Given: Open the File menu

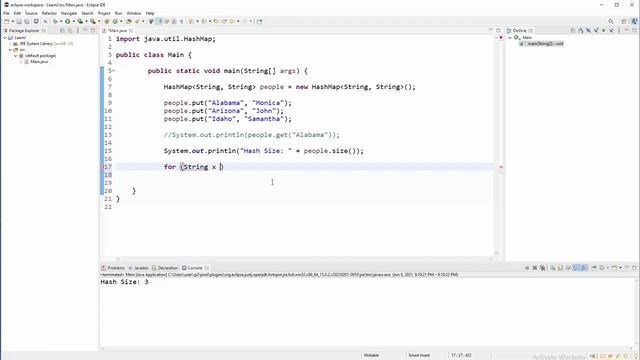Looking at the screenshot, I should 6,13.
